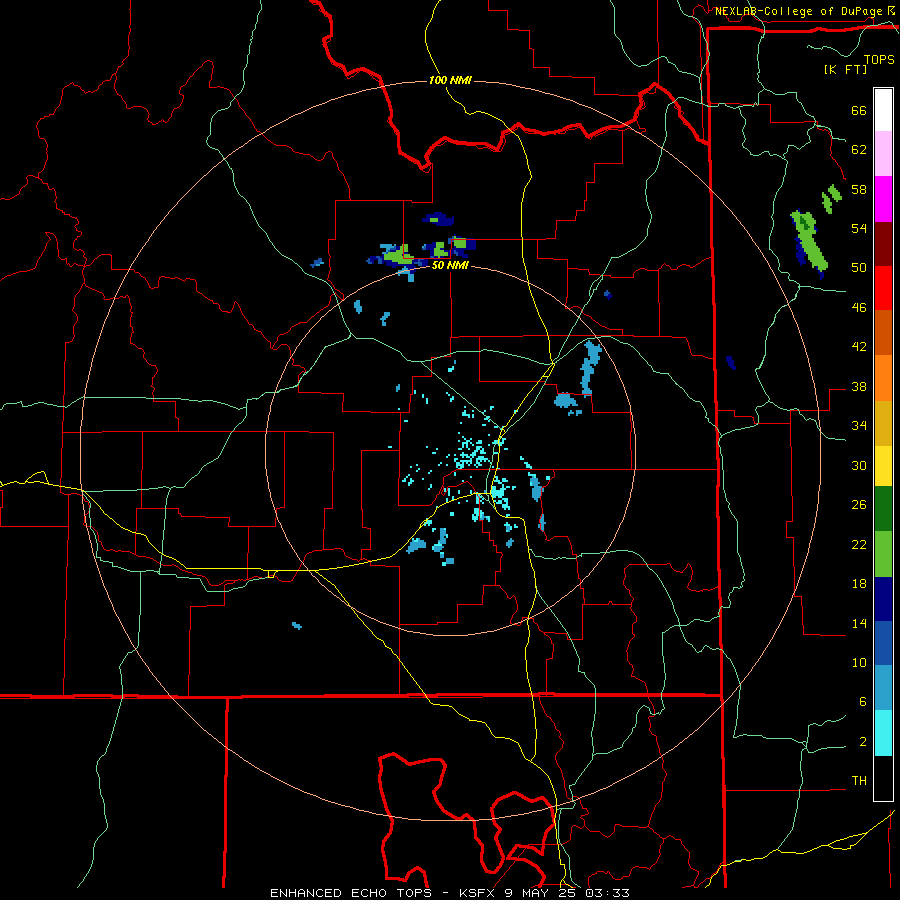Image resolution: width=900 pixels, height=900 pixels.
Task: Click the large green echo cell in the east
Action: pyautogui.click(x=810, y=244)
